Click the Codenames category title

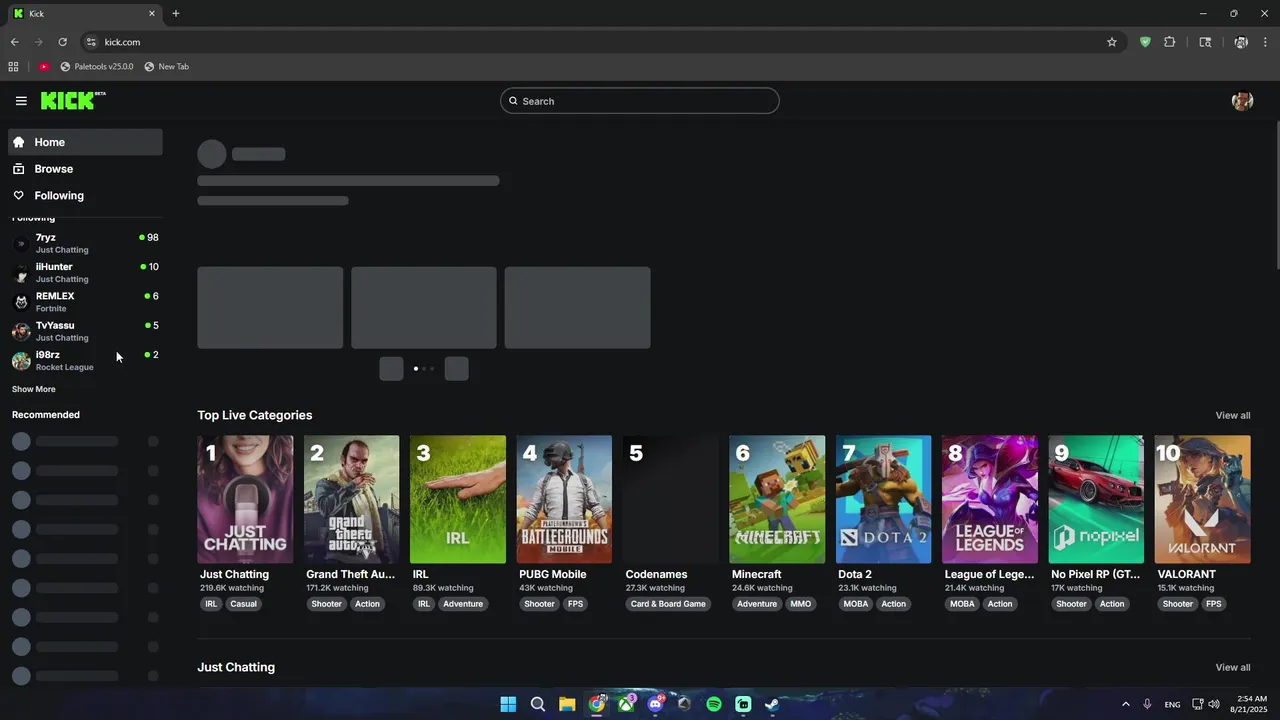(x=656, y=574)
